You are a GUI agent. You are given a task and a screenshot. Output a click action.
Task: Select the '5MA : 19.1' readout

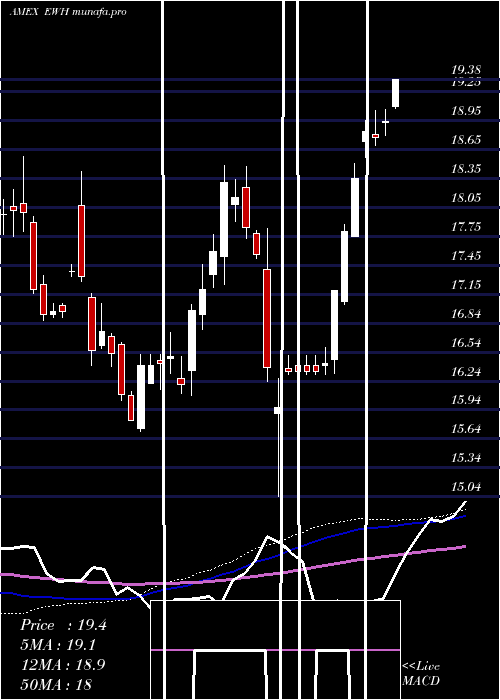point(58,646)
